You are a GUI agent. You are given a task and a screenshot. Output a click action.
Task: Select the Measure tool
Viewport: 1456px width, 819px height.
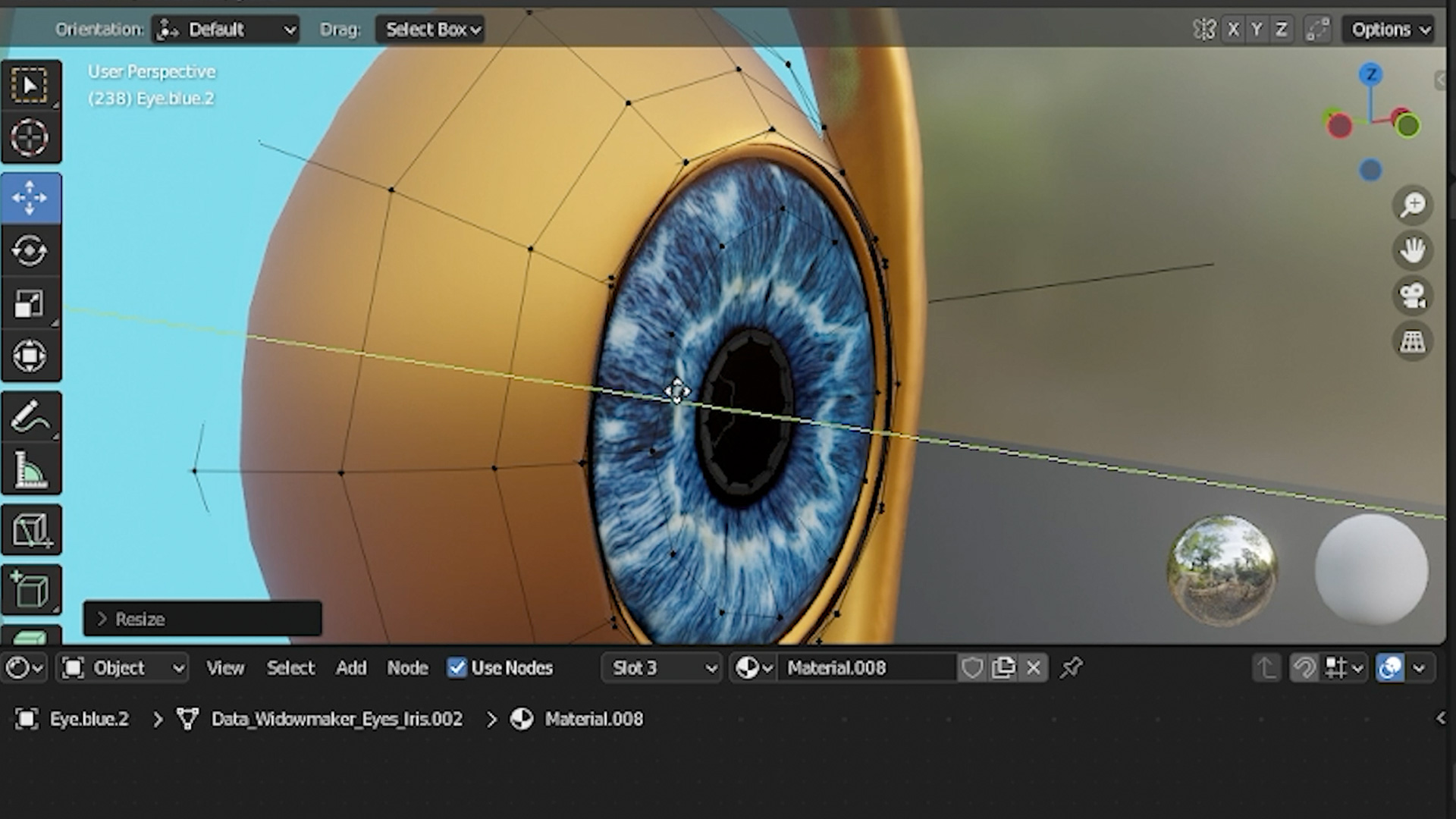(x=30, y=469)
